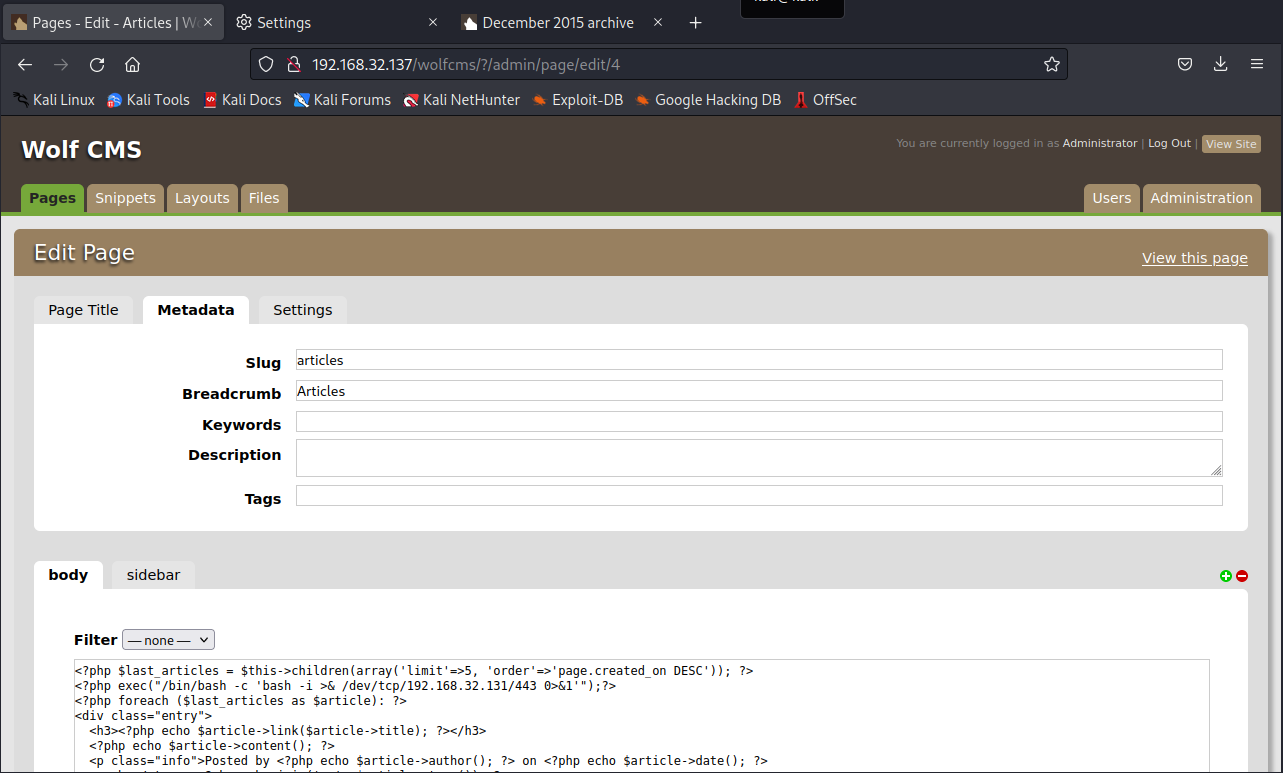Remove page part with red minus icon

tap(1242, 576)
